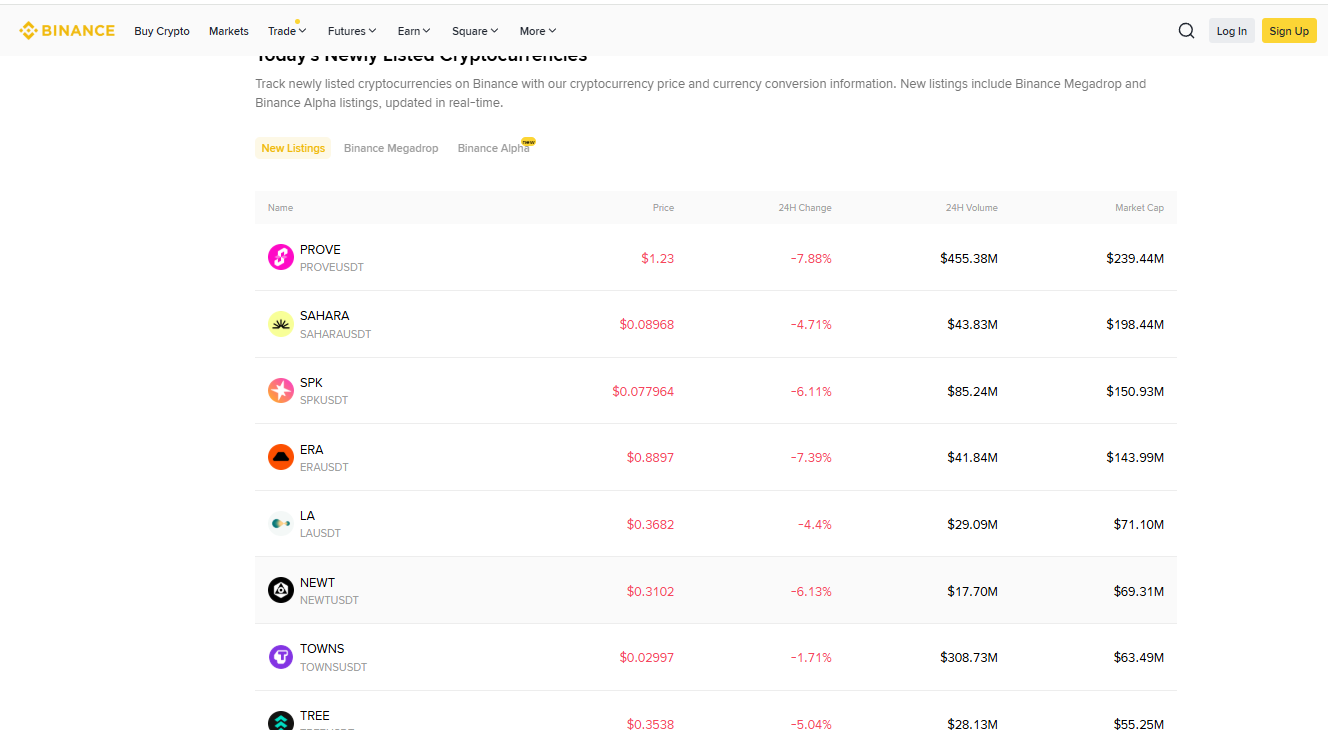
Task: Click the LAUSDT pair label
Action: [x=320, y=533]
